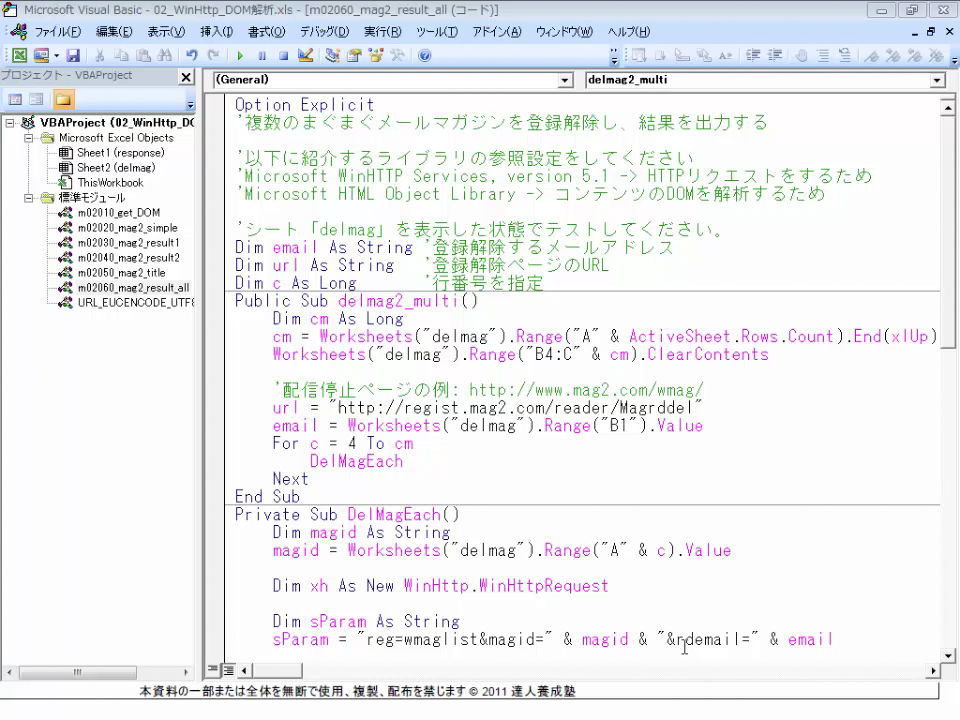Click the blue Help question mark icon

pyautogui.click(x=424, y=56)
